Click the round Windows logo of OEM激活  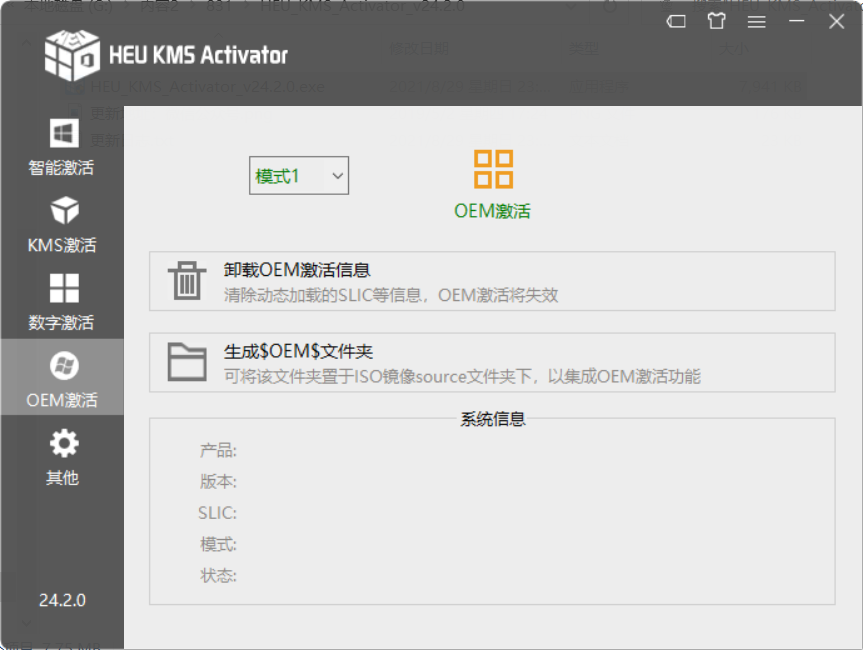64,365
